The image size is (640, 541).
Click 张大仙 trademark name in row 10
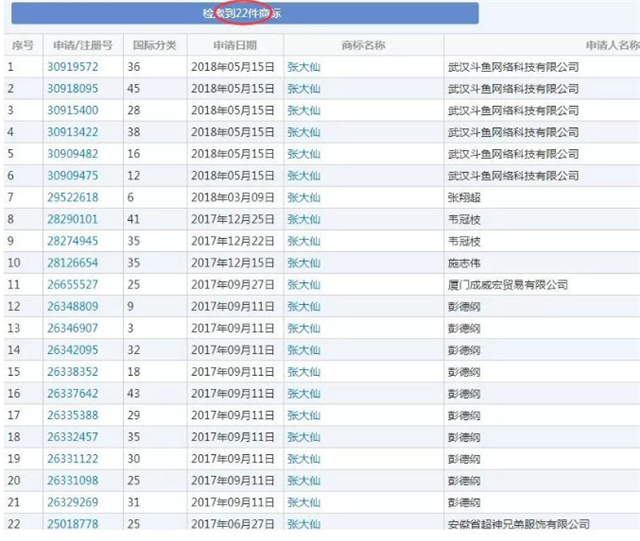click(304, 263)
